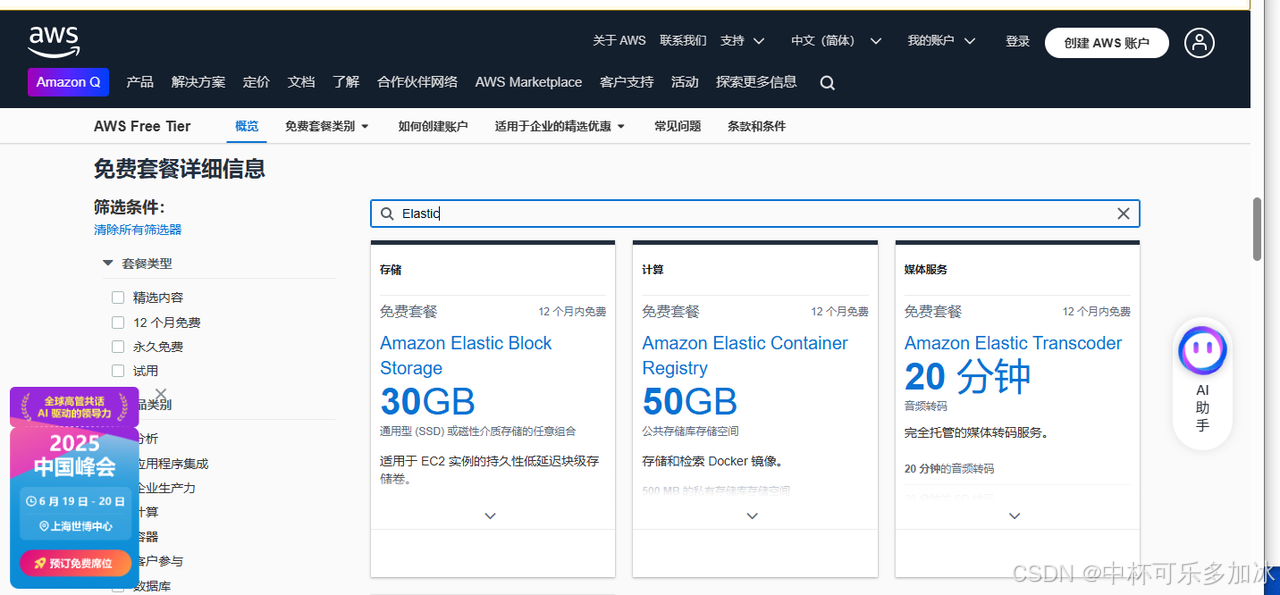Screen dimensions: 1280x595
Task: Close the China Summit promo banner
Action: tap(161, 394)
